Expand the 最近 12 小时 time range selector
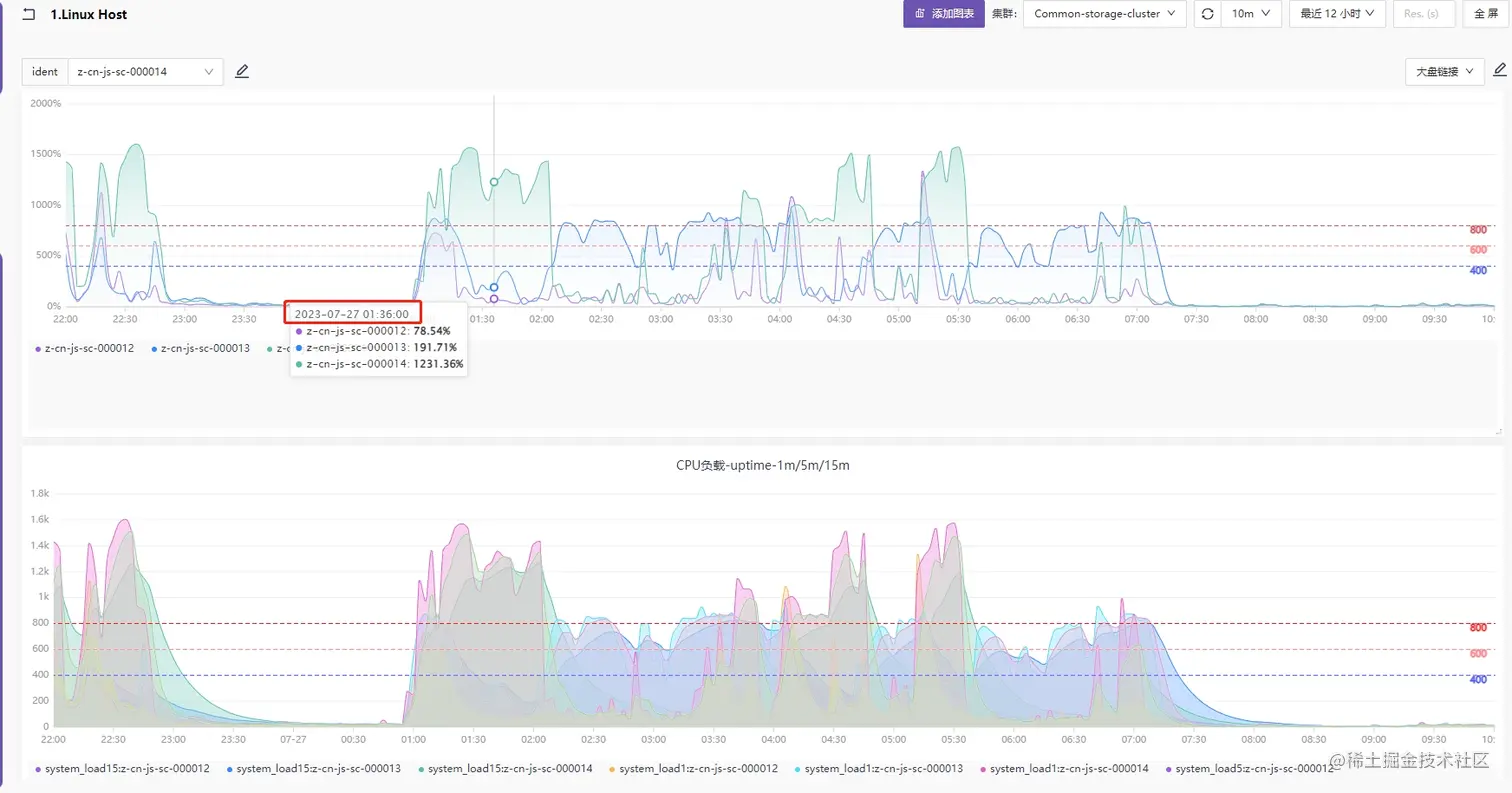 tap(1337, 14)
